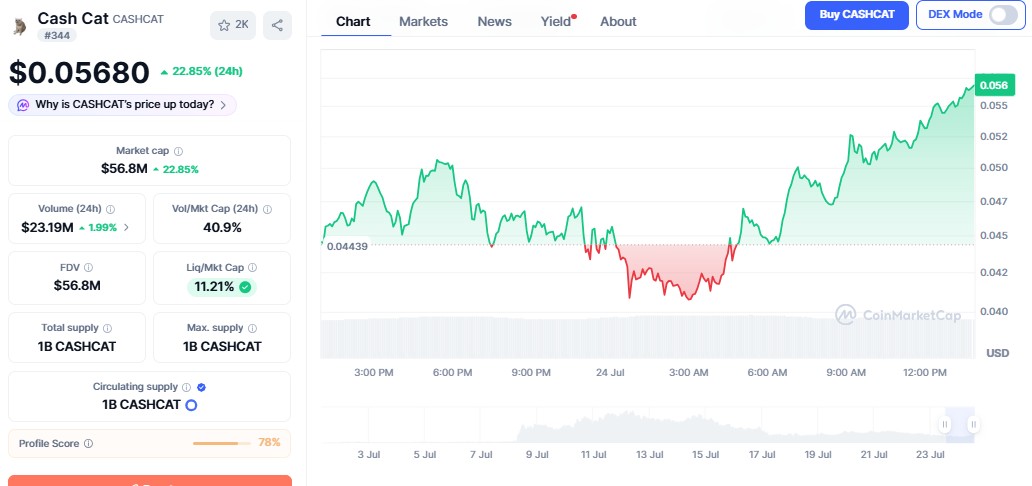The height and width of the screenshot is (486, 1032).
Task: Click the 9 Jul mark on range timeline
Action: [x=536, y=455]
